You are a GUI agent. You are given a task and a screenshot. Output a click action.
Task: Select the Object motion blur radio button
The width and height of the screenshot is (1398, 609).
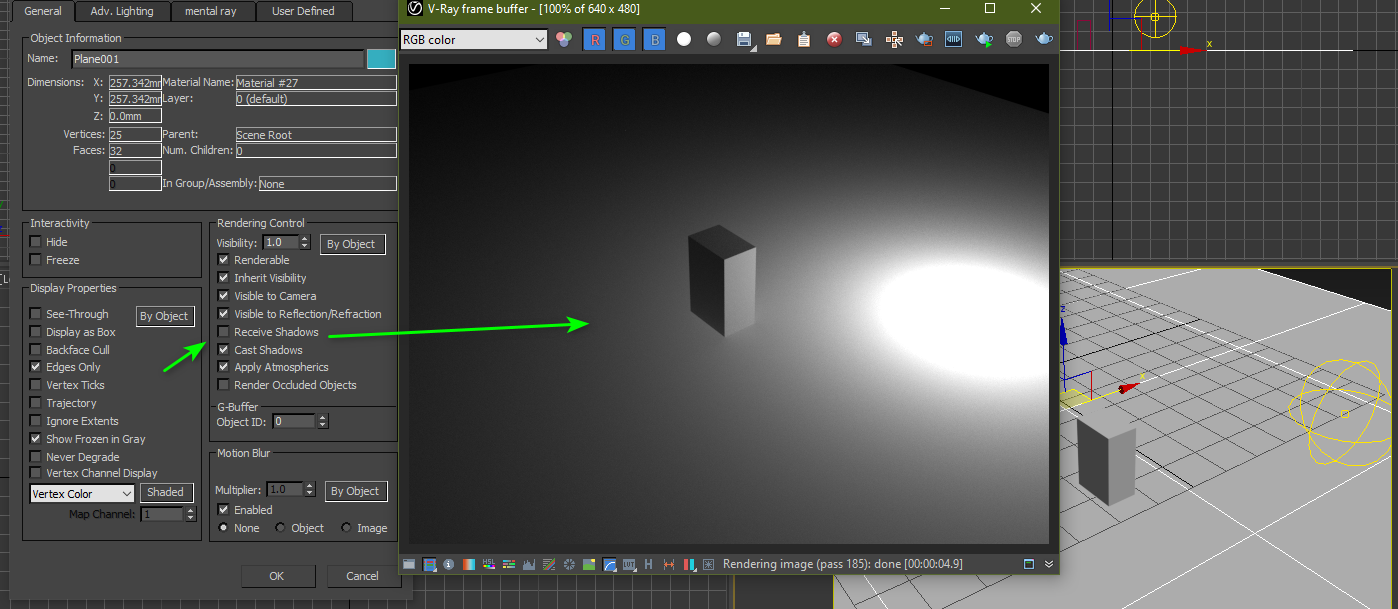coord(280,528)
